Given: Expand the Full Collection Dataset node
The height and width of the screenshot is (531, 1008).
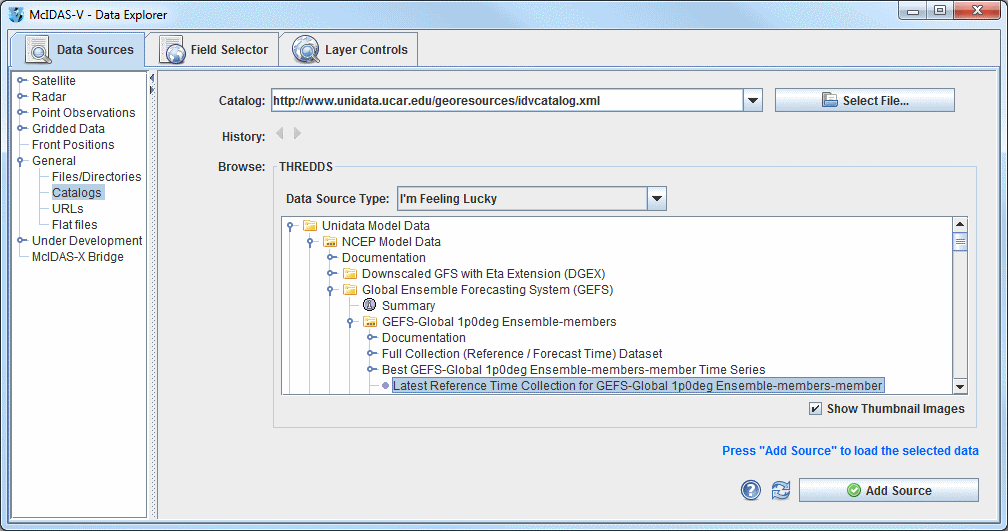Looking at the screenshot, I should [x=372, y=354].
